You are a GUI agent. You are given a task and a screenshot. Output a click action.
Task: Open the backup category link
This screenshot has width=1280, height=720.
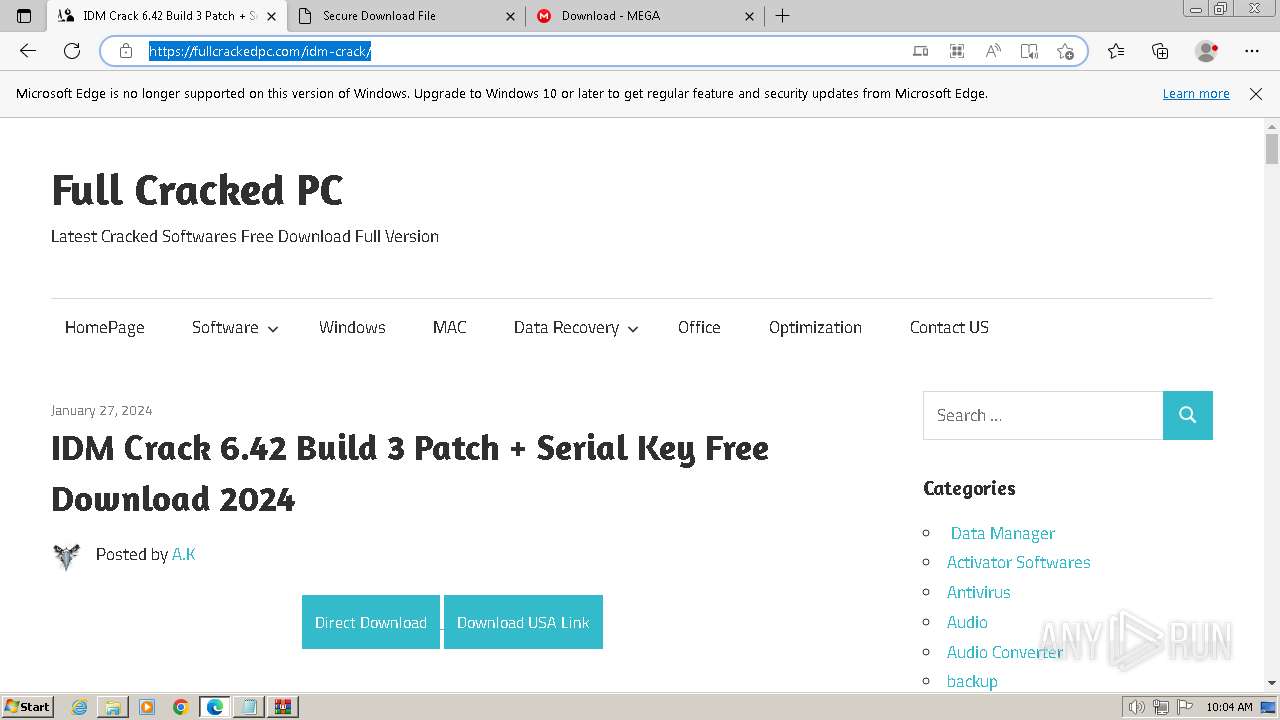click(x=972, y=681)
